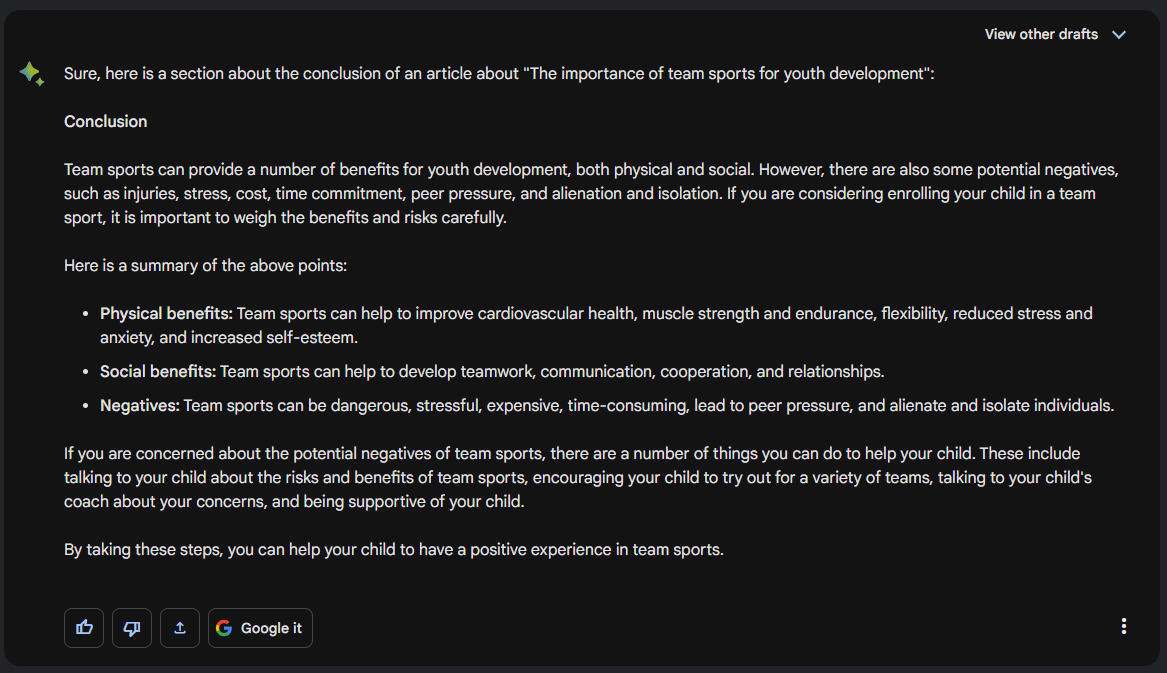Click the quoted article title text

tap(725, 74)
